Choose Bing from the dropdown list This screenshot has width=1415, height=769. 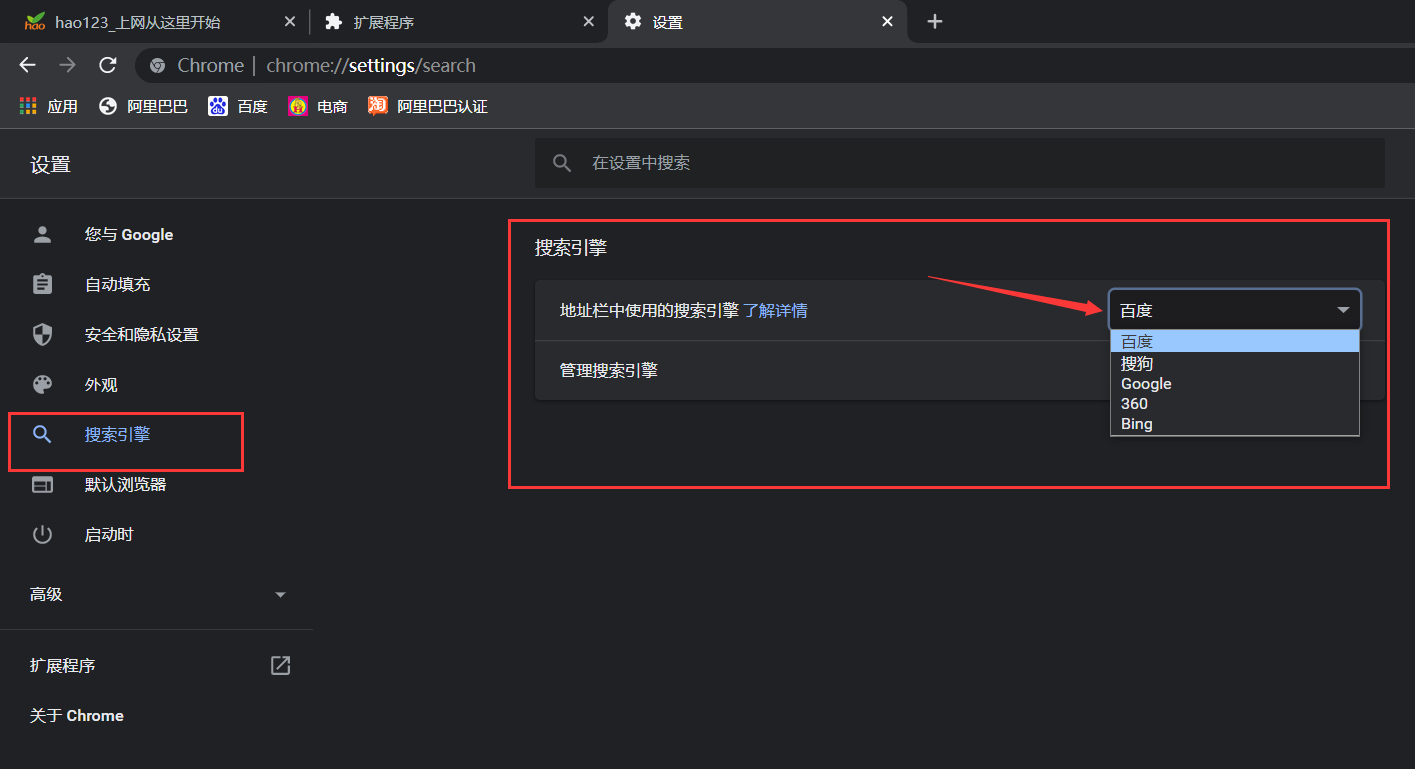pos(1235,423)
